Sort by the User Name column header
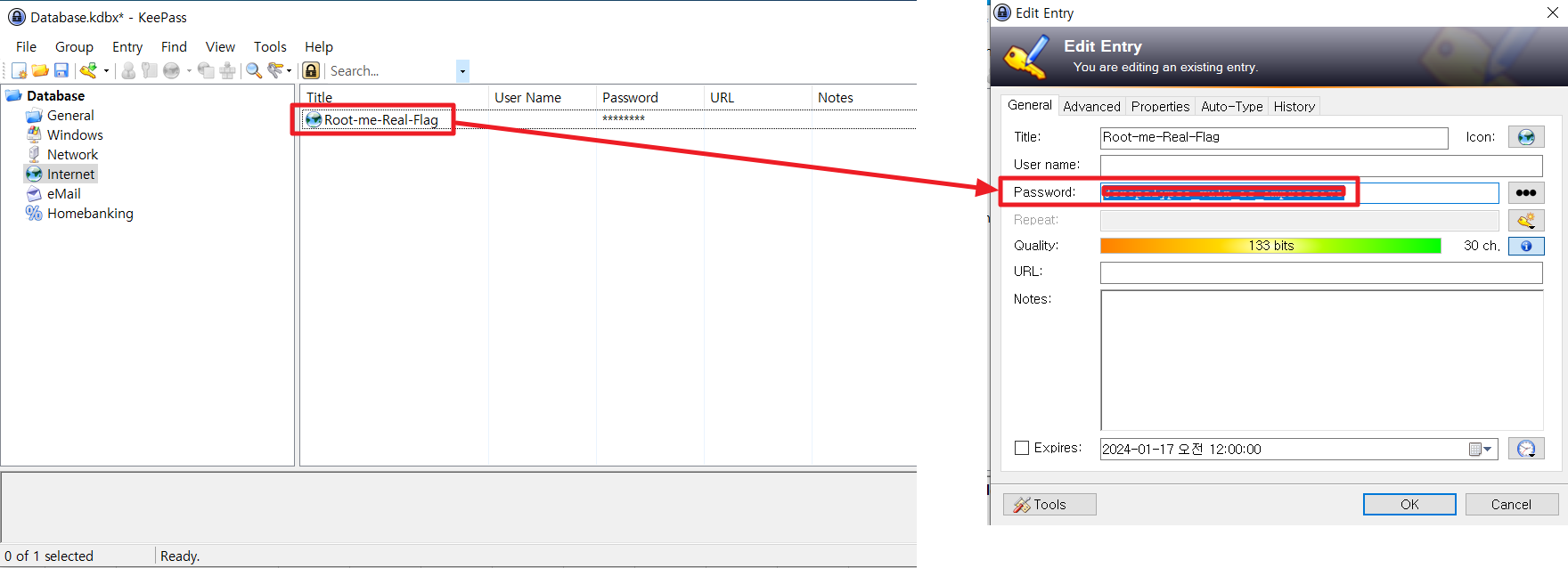 pyautogui.click(x=543, y=98)
